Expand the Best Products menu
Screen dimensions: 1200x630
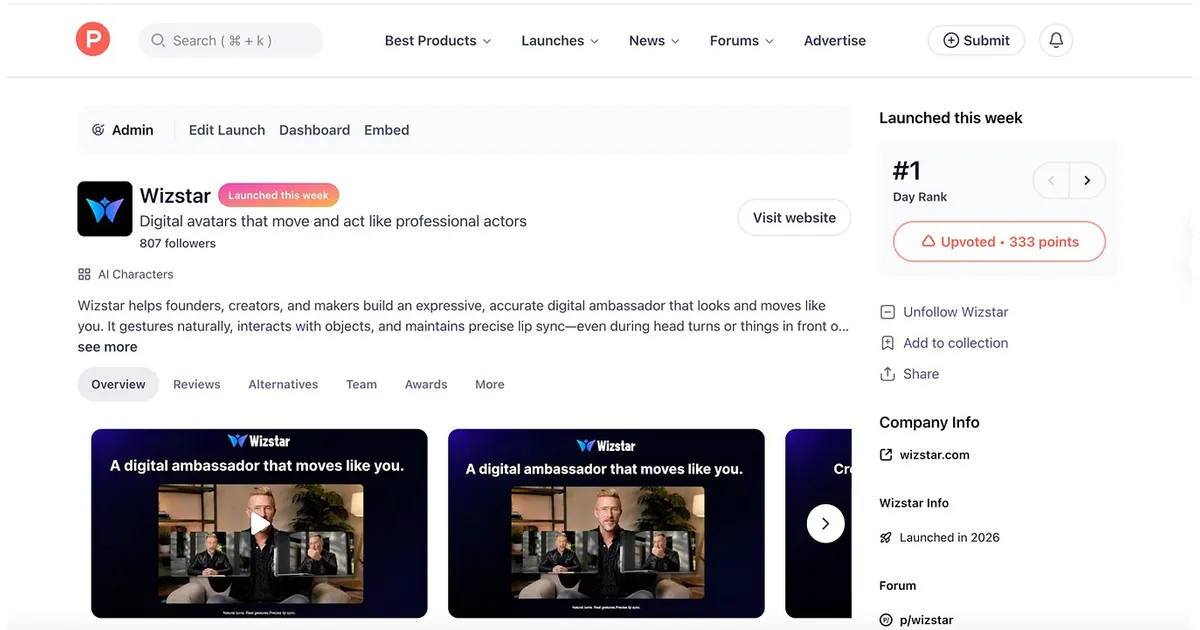click(438, 41)
